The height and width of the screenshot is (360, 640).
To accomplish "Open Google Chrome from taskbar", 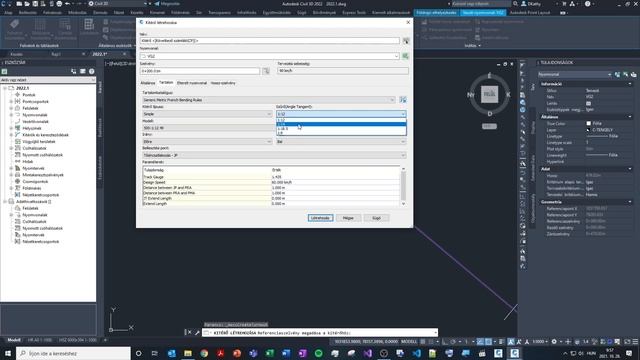I will click(204, 353).
